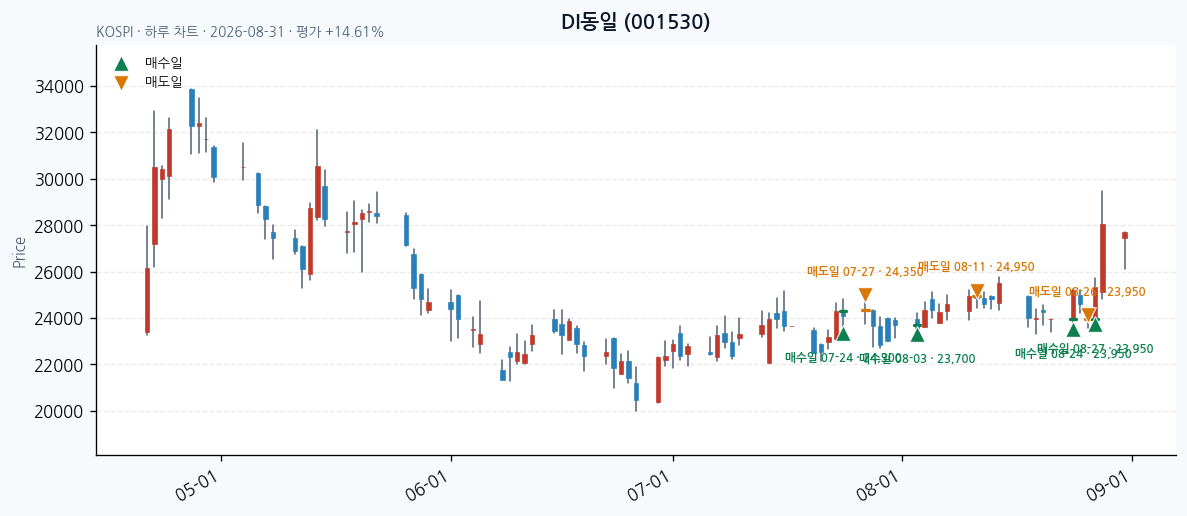Viewport: 1187px width, 516px height.
Task: Click the 08-01 x-axis date label
Action: (x=880, y=486)
